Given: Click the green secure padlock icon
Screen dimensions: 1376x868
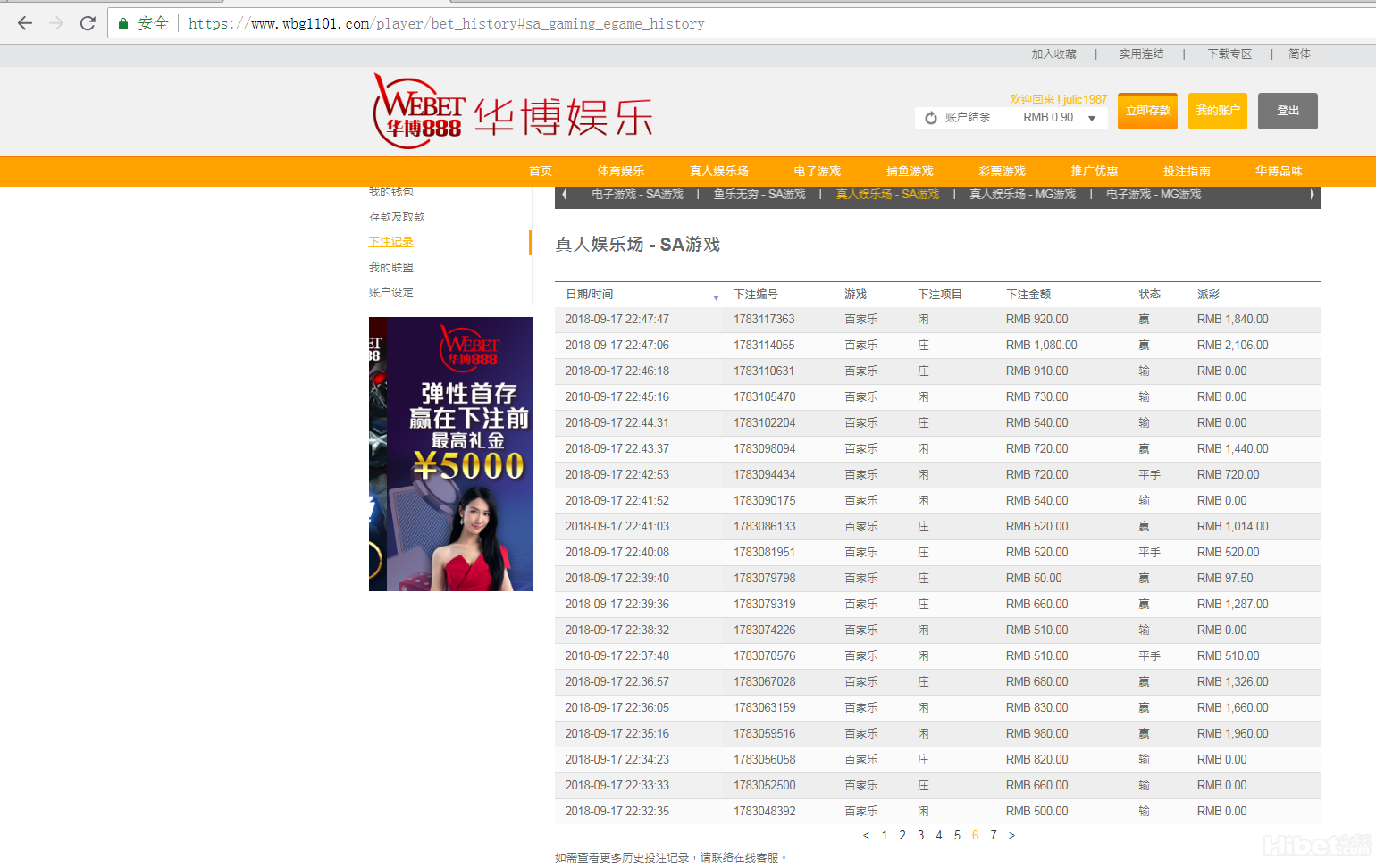Looking at the screenshot, I should (123, 24).
